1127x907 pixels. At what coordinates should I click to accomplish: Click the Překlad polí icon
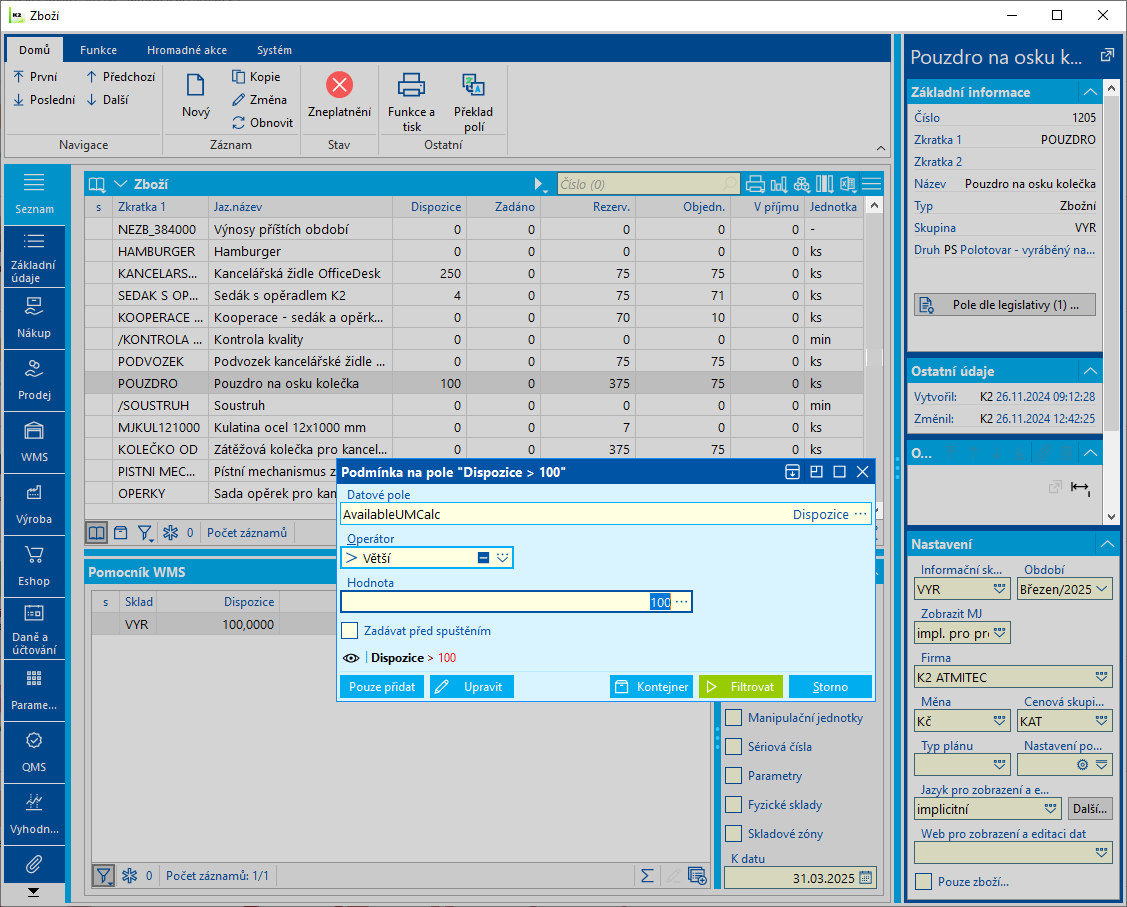coord(473,85)
